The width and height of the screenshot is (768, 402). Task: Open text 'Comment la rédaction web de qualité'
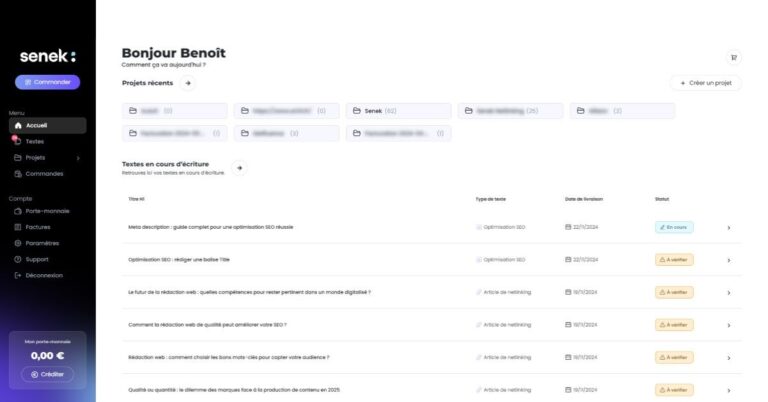click(x=207, y=325)
